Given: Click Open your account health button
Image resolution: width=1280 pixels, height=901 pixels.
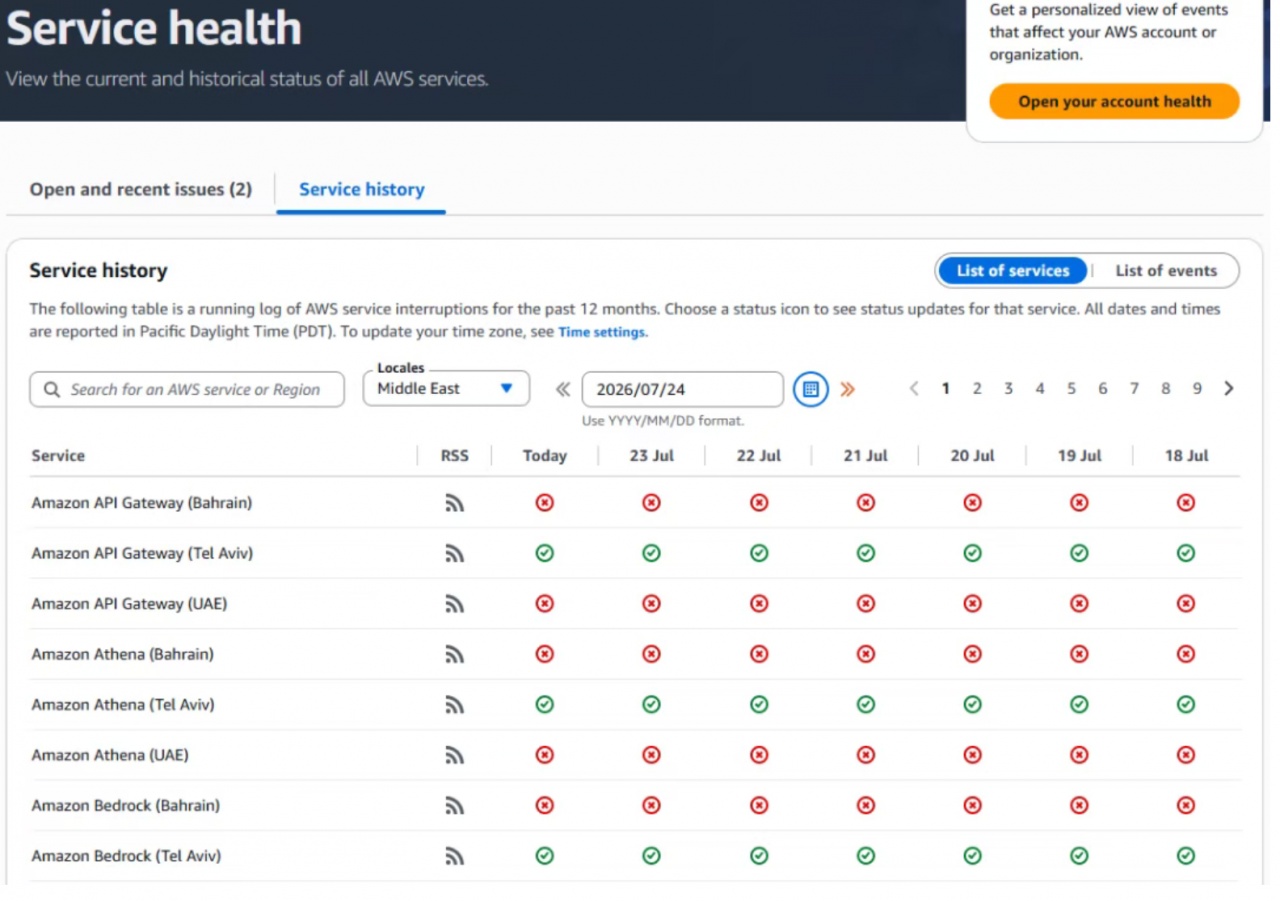Looking at the screenshot, I should (1114, 101).
